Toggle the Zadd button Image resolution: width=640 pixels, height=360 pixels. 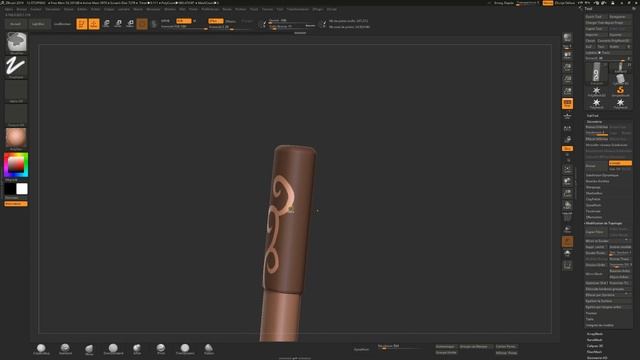tap(216, 21)
